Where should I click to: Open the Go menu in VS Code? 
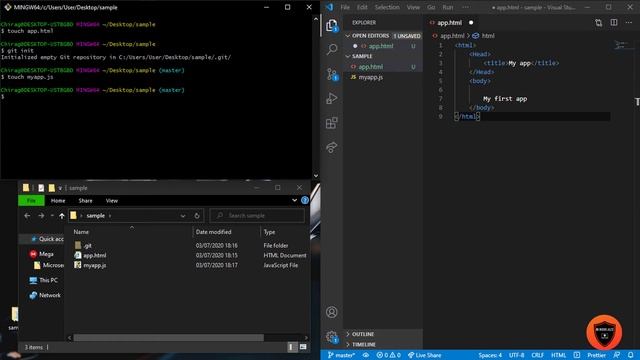click(431, 7)
